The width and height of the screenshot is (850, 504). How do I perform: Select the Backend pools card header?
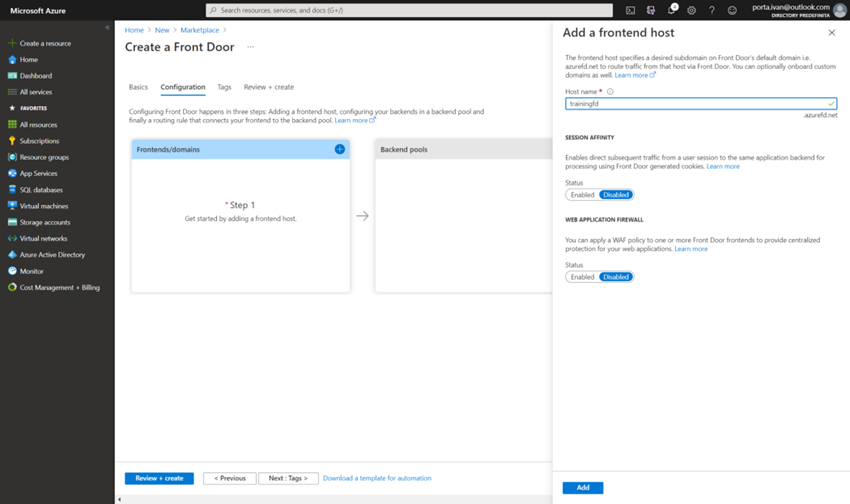(x=464, y=149)
